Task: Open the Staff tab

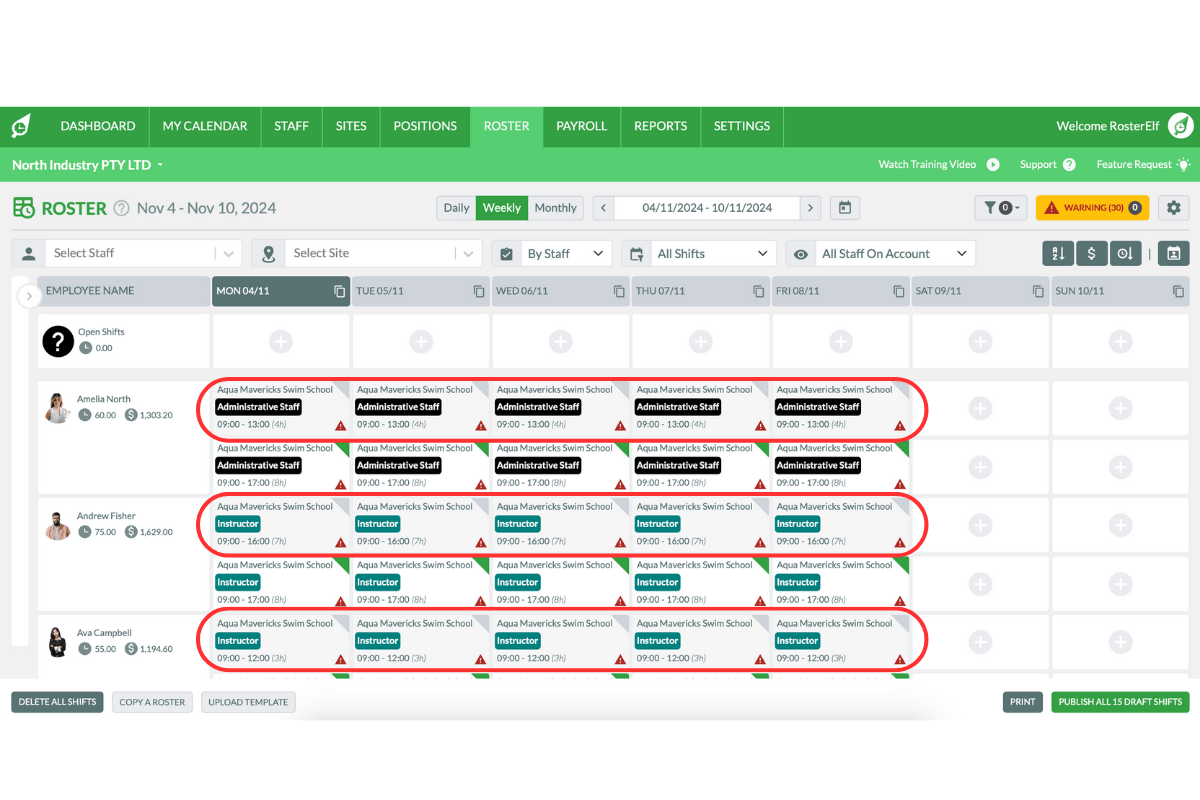Action: pyautogui.click(x=292, y=126)
